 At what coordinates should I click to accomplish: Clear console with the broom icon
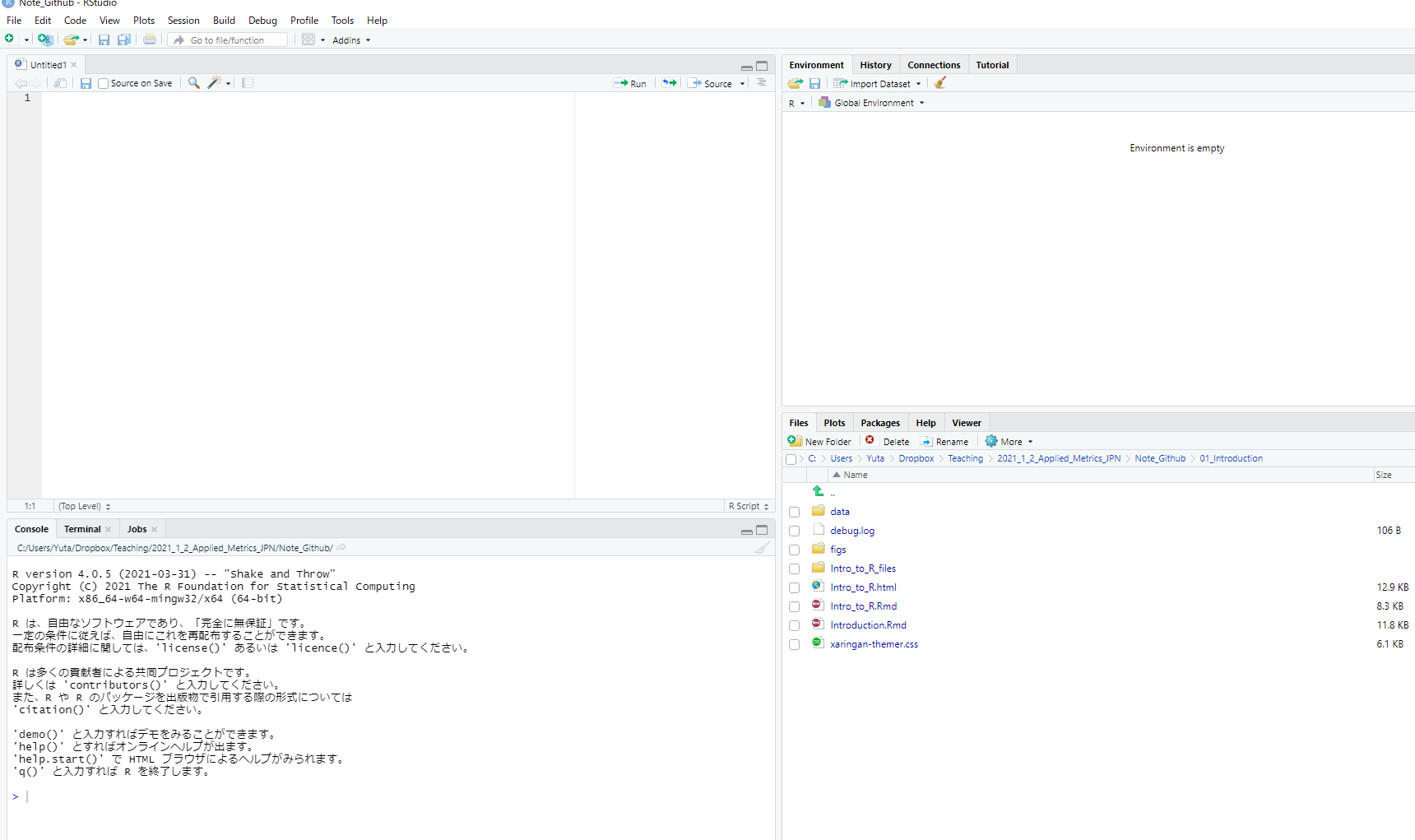click(763, 548)
